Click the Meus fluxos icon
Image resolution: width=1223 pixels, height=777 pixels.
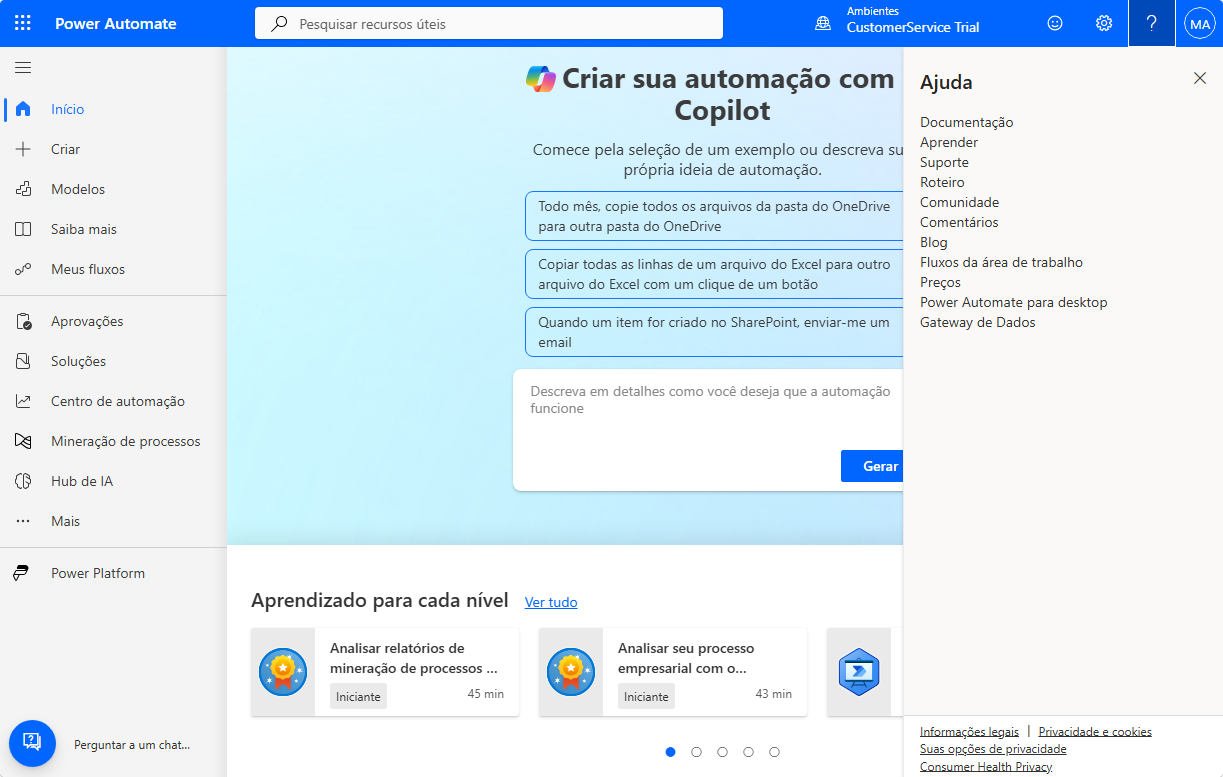click(x=23, y=269)
